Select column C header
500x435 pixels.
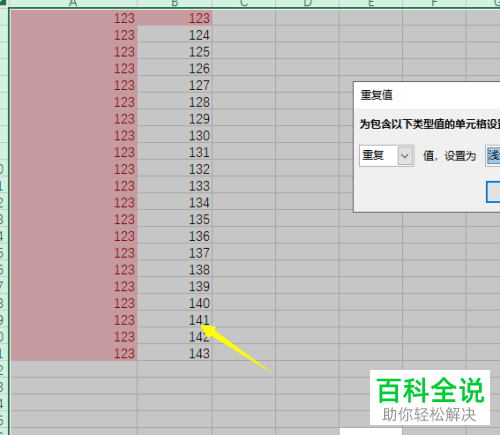coord(244,3)
